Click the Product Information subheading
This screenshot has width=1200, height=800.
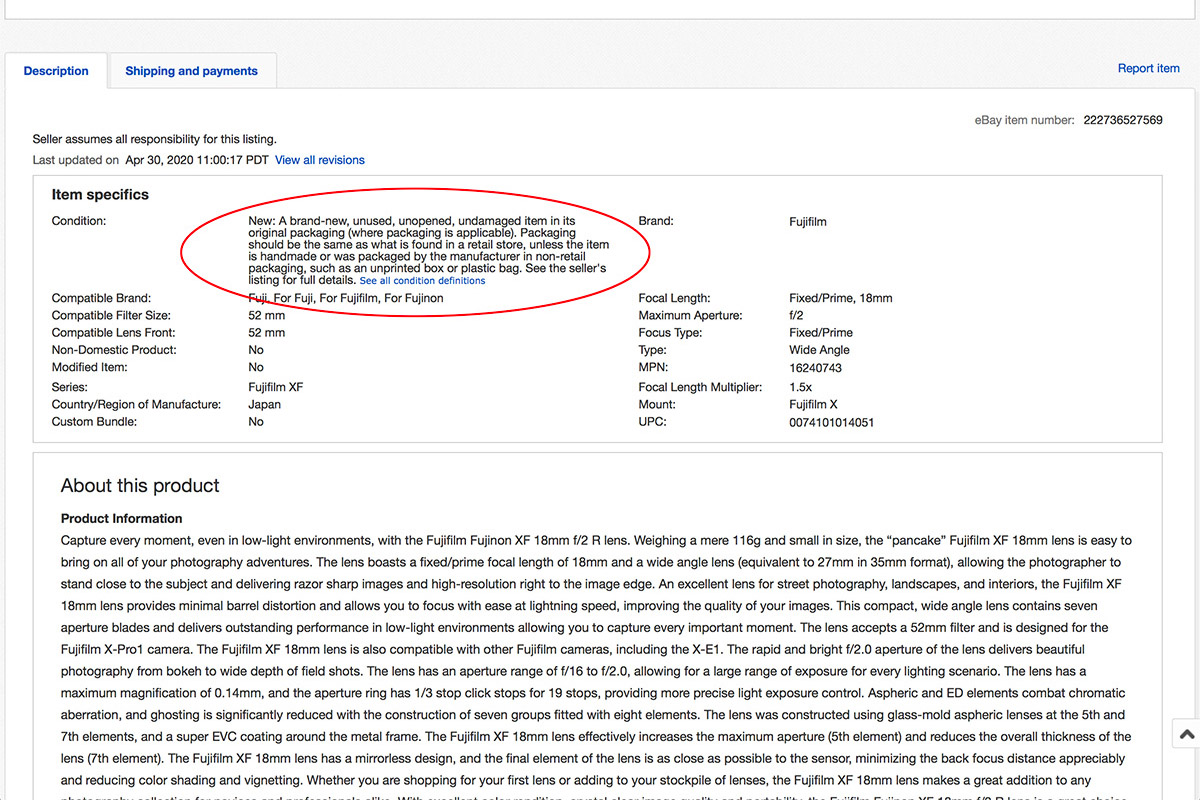point(121,518)
